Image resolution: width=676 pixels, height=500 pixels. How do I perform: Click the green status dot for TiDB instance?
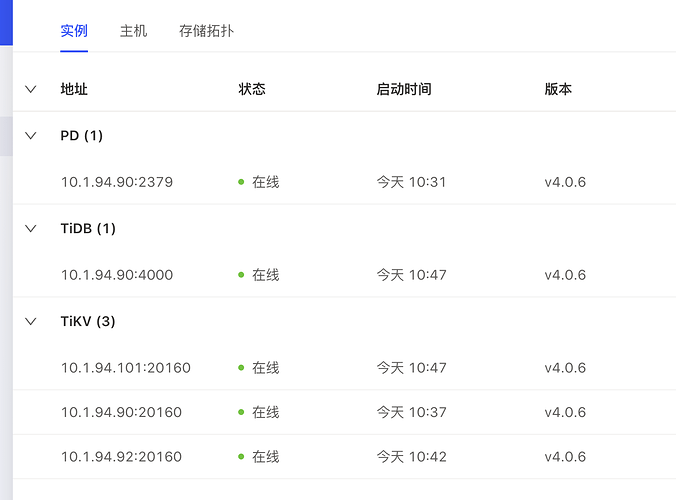[241, 275]
